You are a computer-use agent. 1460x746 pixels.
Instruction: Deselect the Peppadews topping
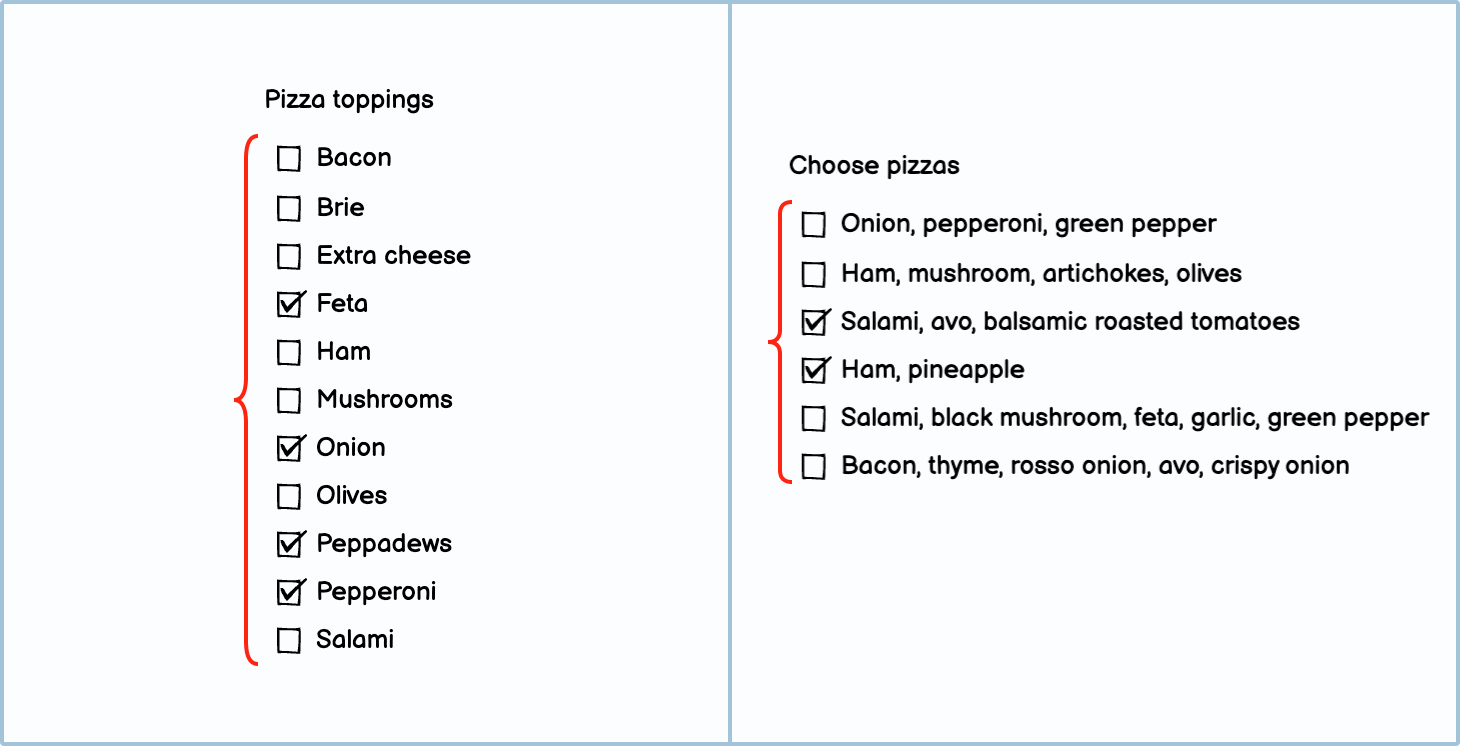tap(289, 545)
